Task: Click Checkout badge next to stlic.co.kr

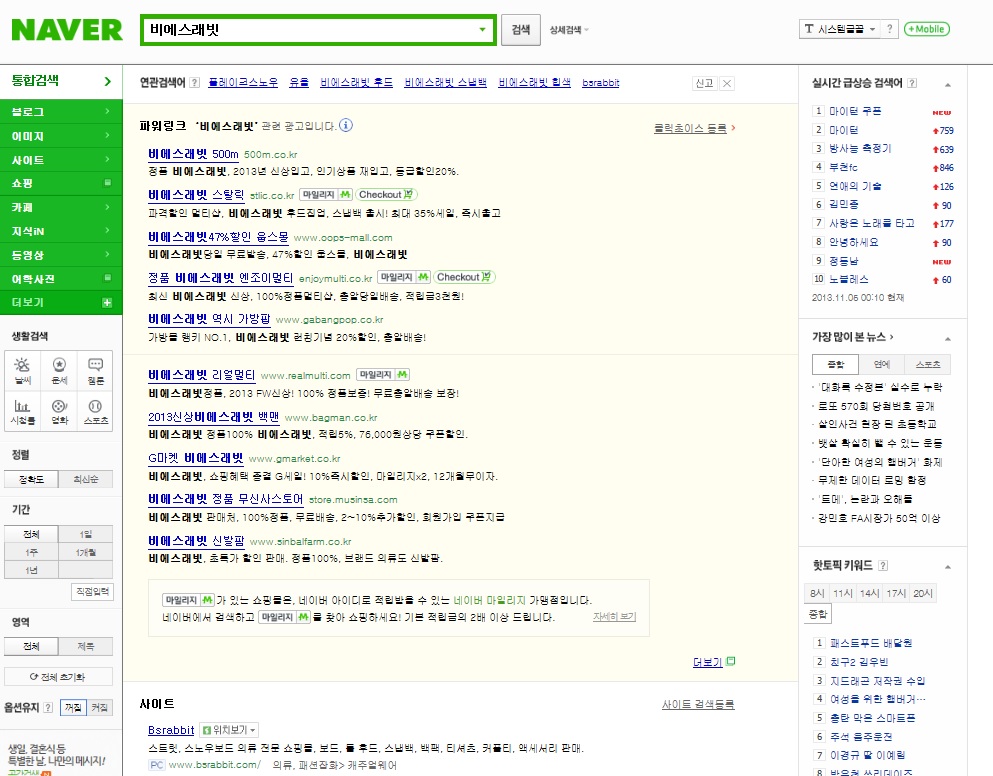Action: 386,194
